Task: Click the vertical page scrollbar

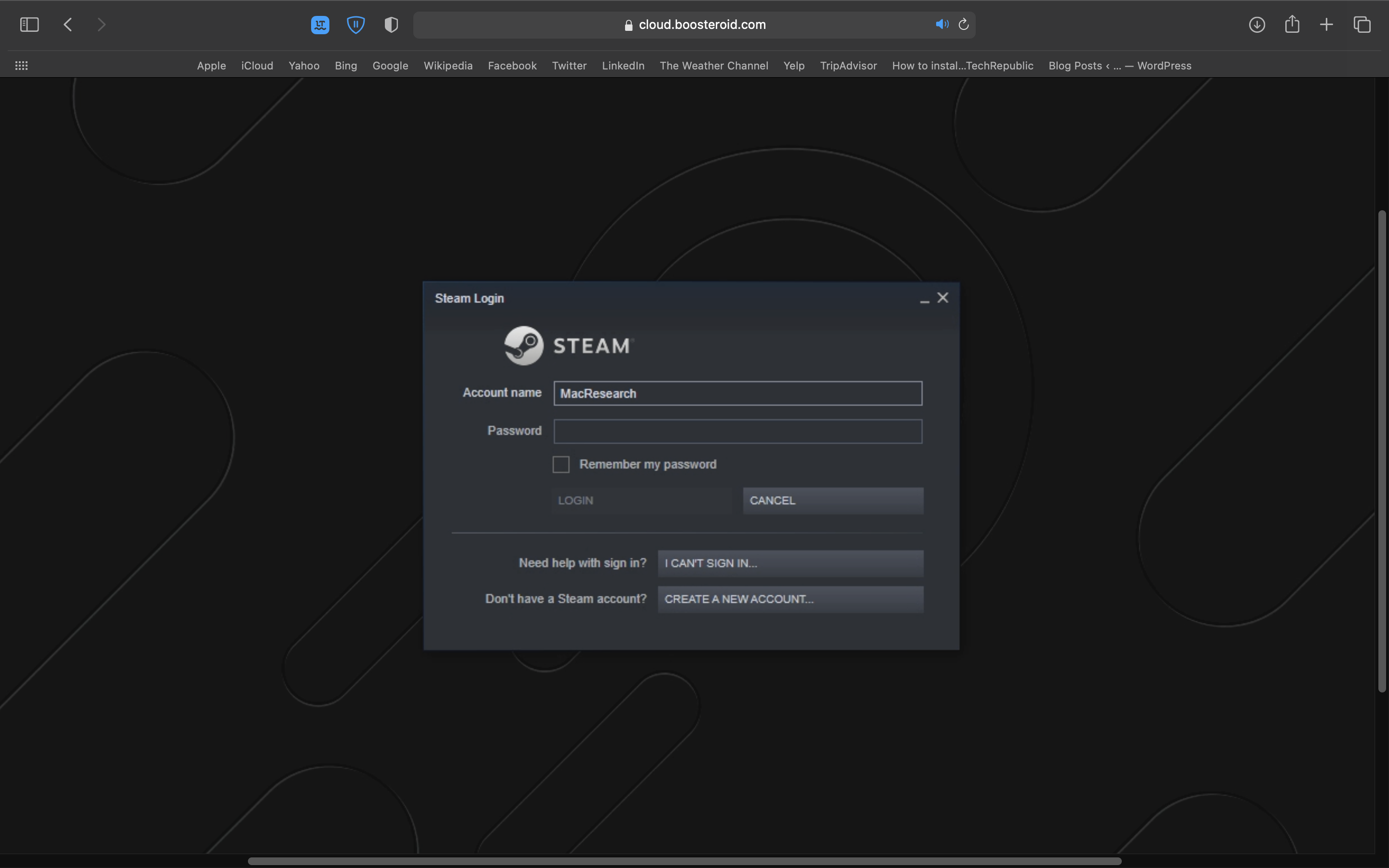Action: pos(1382,452)
